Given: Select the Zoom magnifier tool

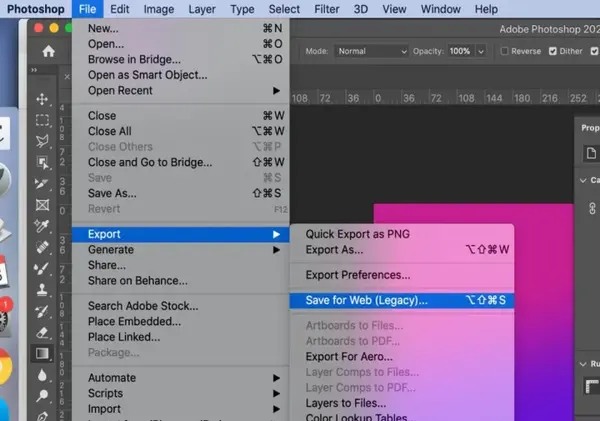Looking at the screenshot, I should click(x=42, y=395).
